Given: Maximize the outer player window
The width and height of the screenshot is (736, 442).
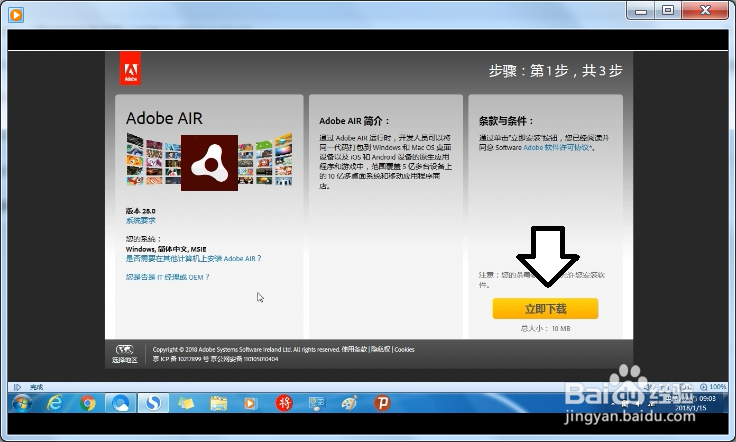Looking at the screenshot, I should [x=668, y=10].
